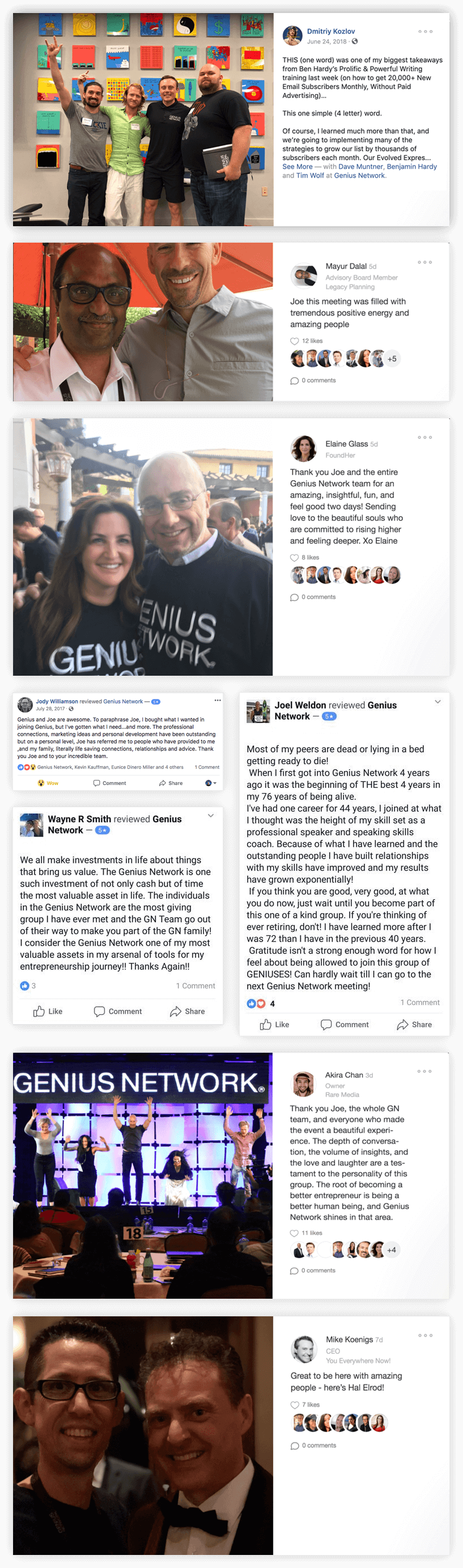Open the three-dot menu on Jody Williamson's review
463x1568 pixels.
coord(217,701)
